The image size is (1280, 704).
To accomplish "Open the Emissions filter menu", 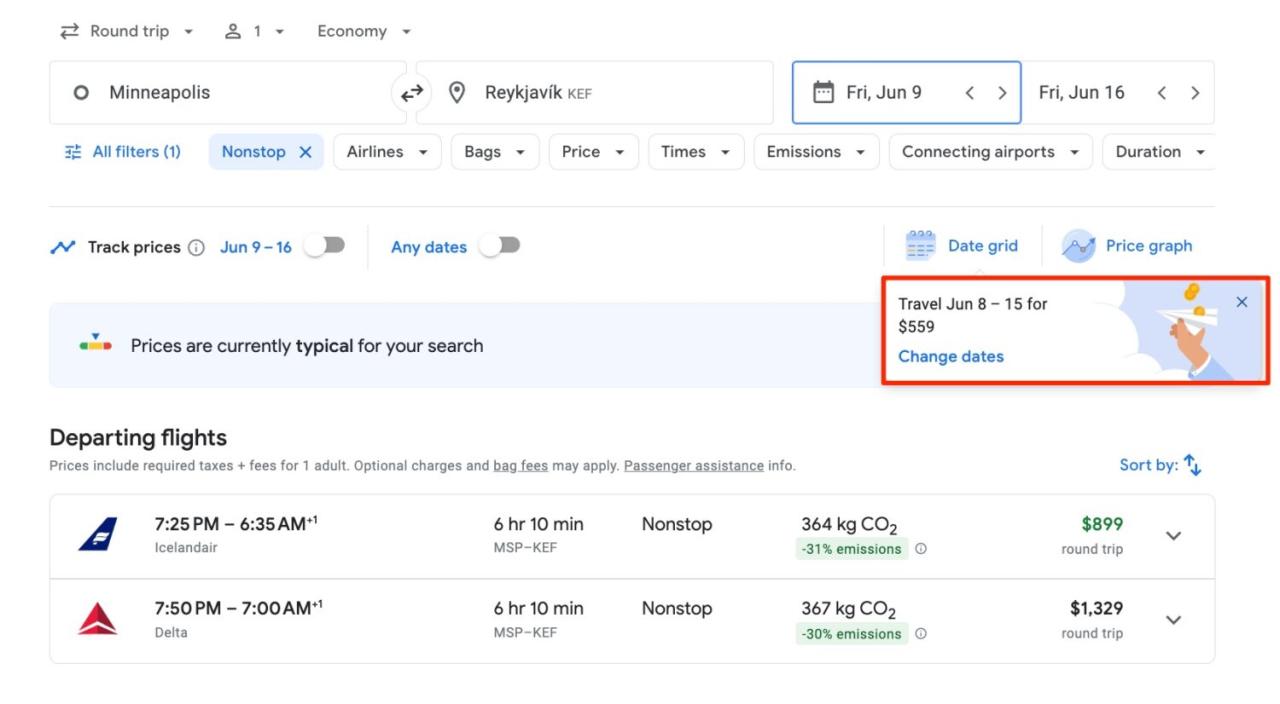I will pyautogui.click(x=816, y=152).
